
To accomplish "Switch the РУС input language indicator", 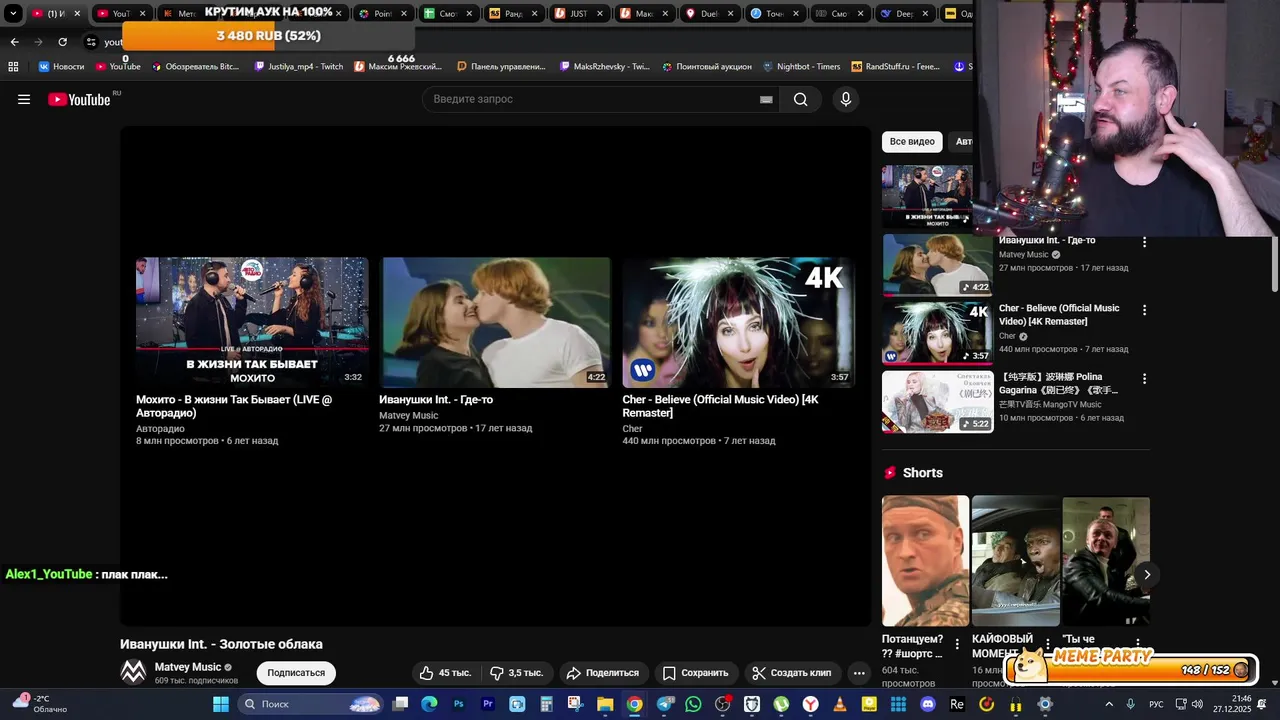I will [x=1156, y=704].
